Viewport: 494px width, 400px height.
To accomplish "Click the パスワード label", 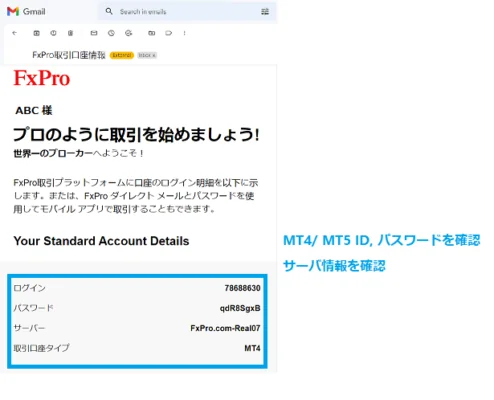I will click(33, 308).
